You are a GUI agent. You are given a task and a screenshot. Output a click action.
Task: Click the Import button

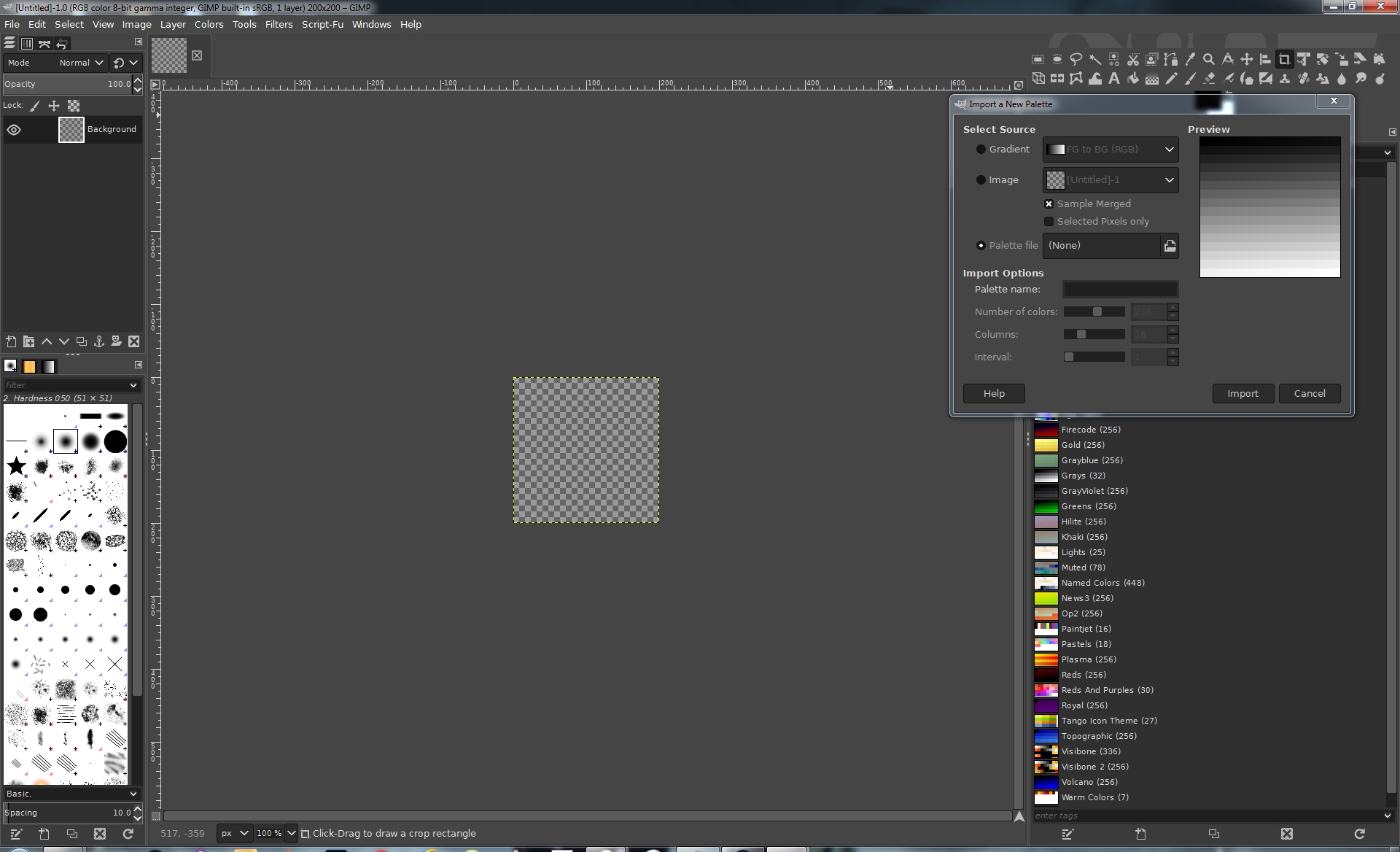click(x=1242, y=394)
